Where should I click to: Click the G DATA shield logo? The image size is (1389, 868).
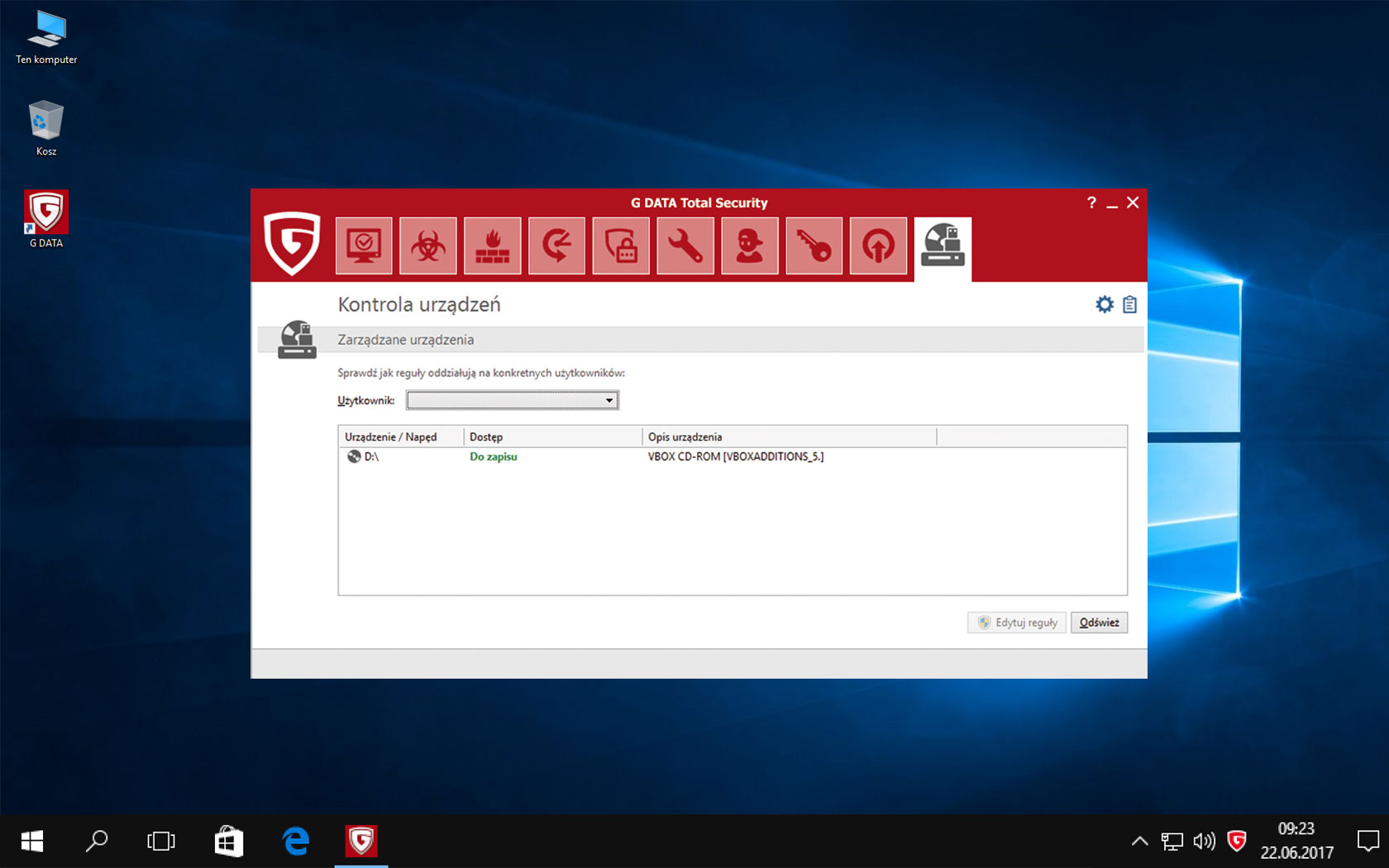pos(292,243)
